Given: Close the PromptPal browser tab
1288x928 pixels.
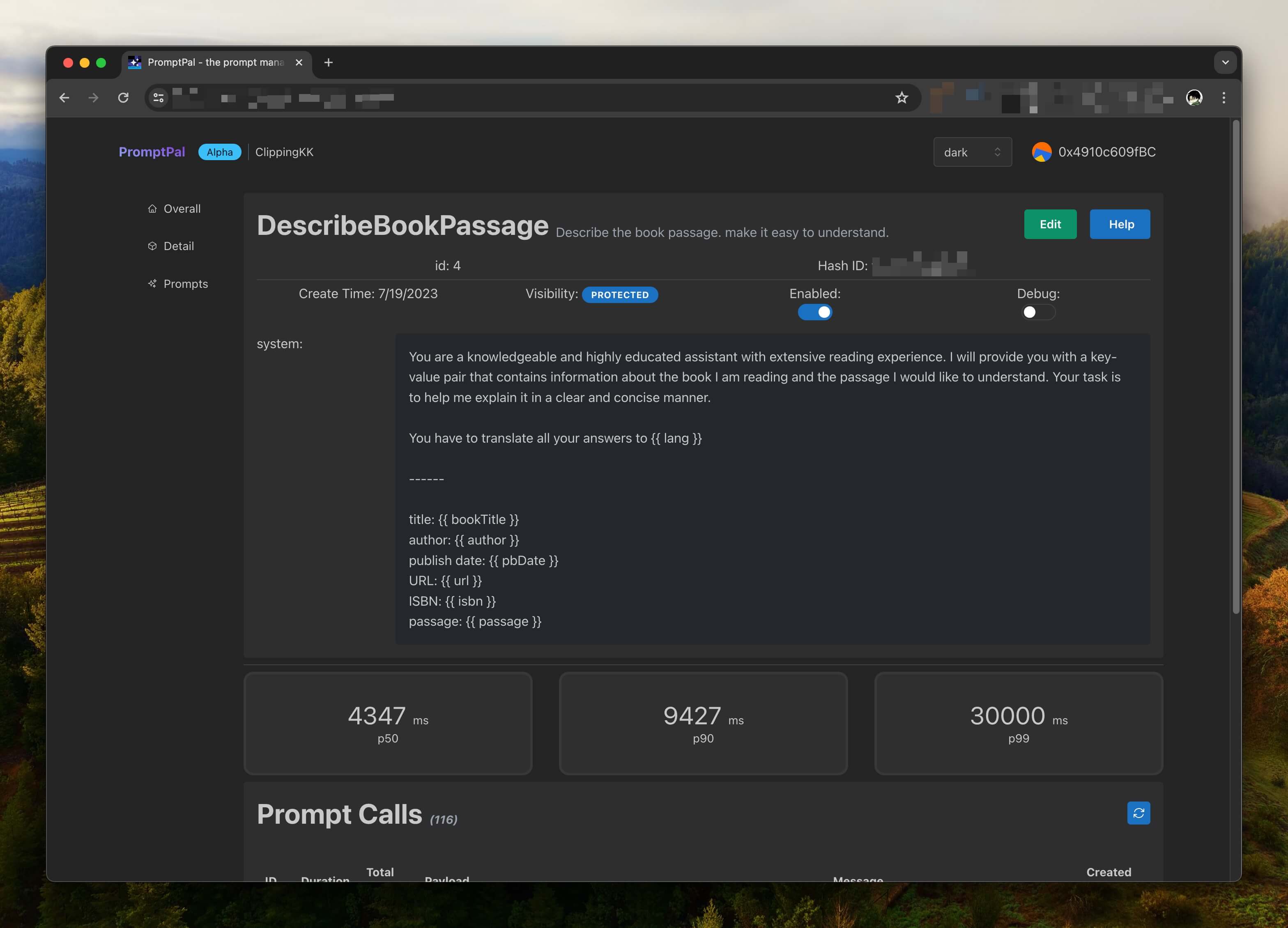Looking at the screenshot, I should coord(299,62).
